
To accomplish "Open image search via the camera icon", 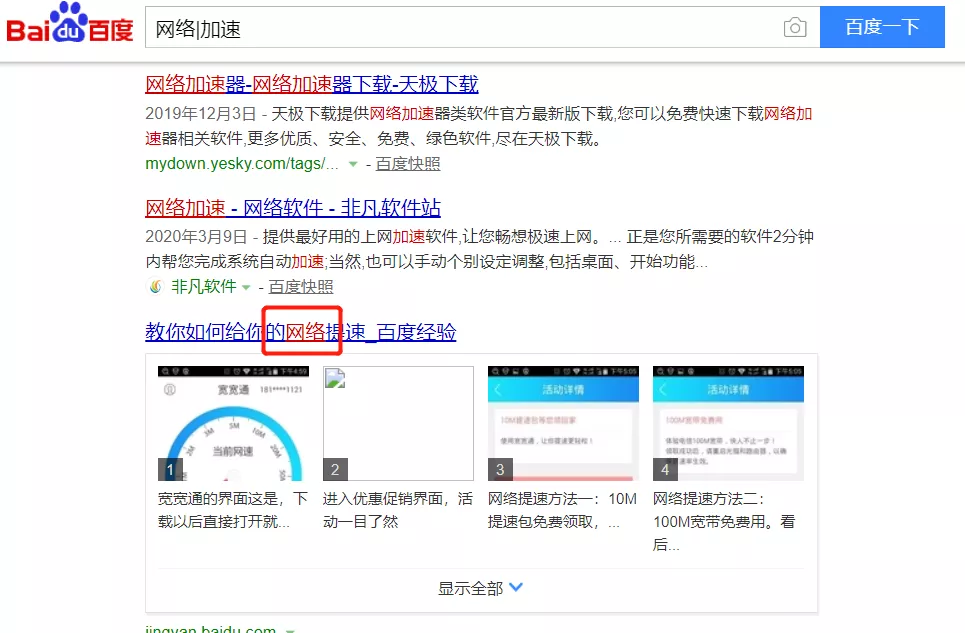I will [795, 28].
